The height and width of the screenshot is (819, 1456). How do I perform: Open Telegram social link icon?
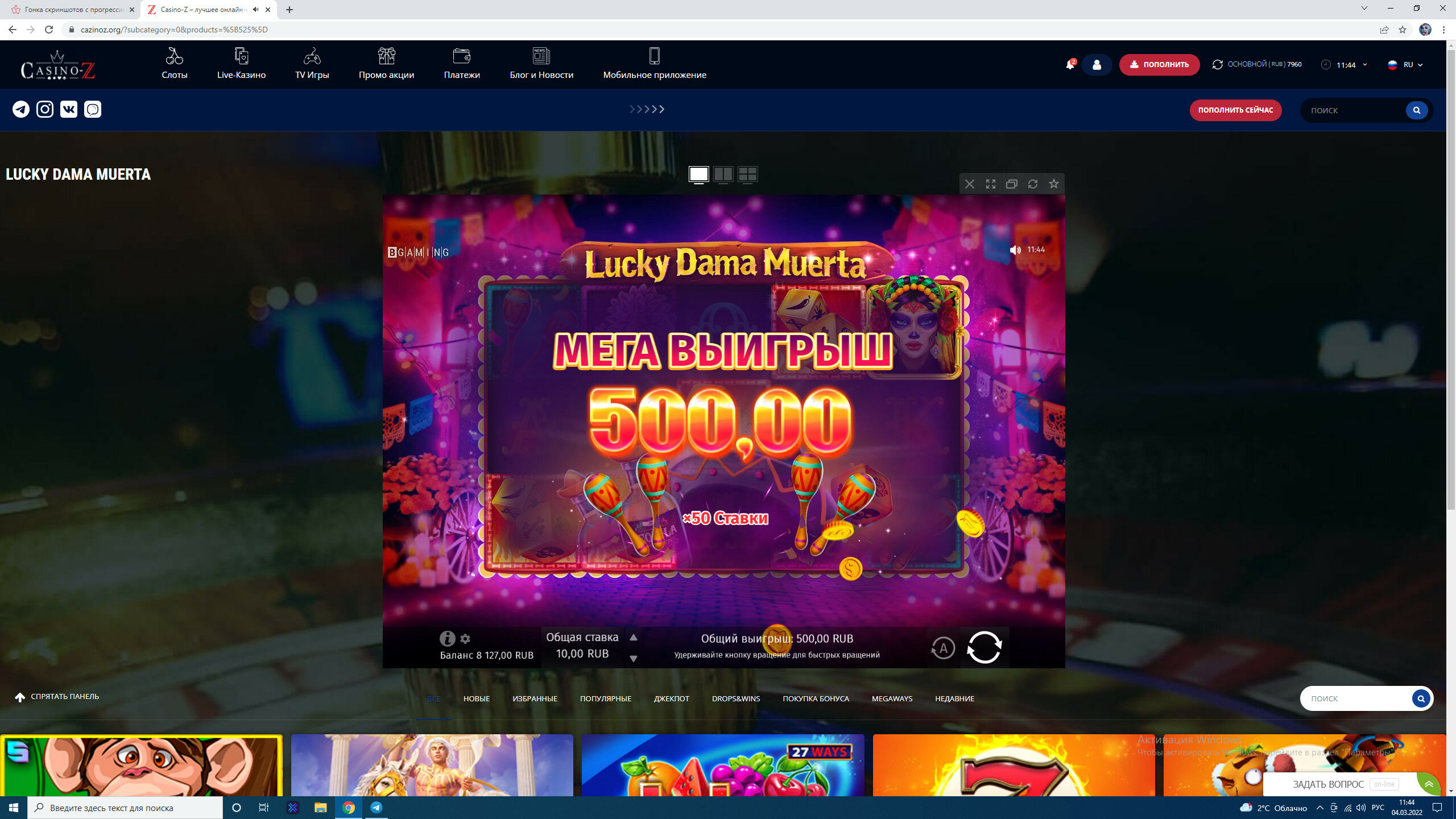tap(21, 109)
